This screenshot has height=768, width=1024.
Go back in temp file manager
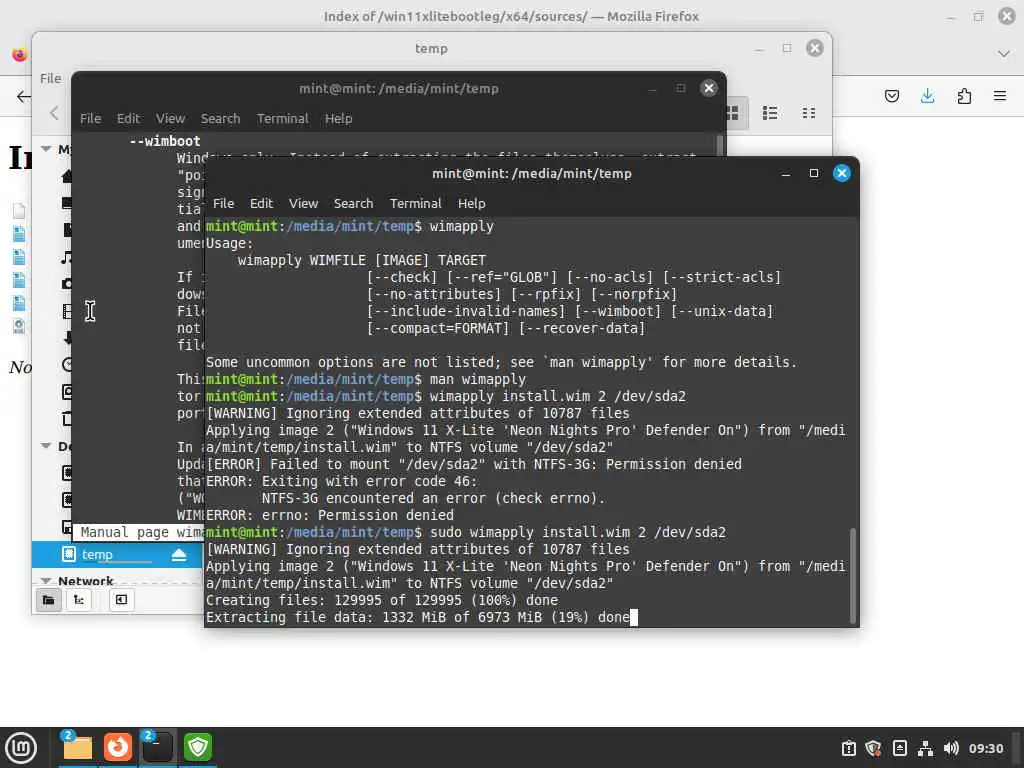click(54, 113)
